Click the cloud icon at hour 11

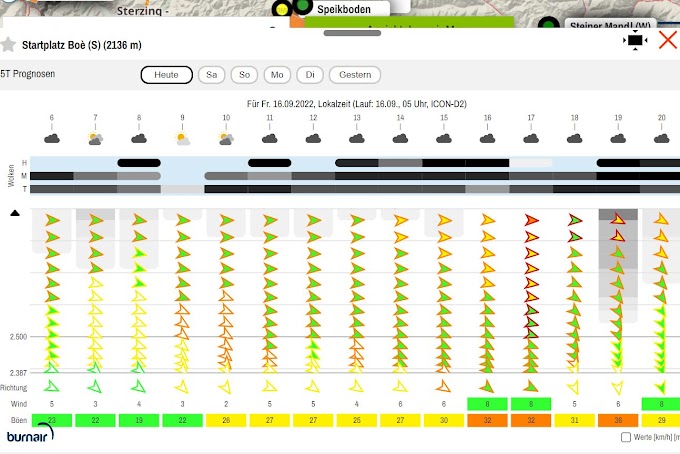coord(270,139)
